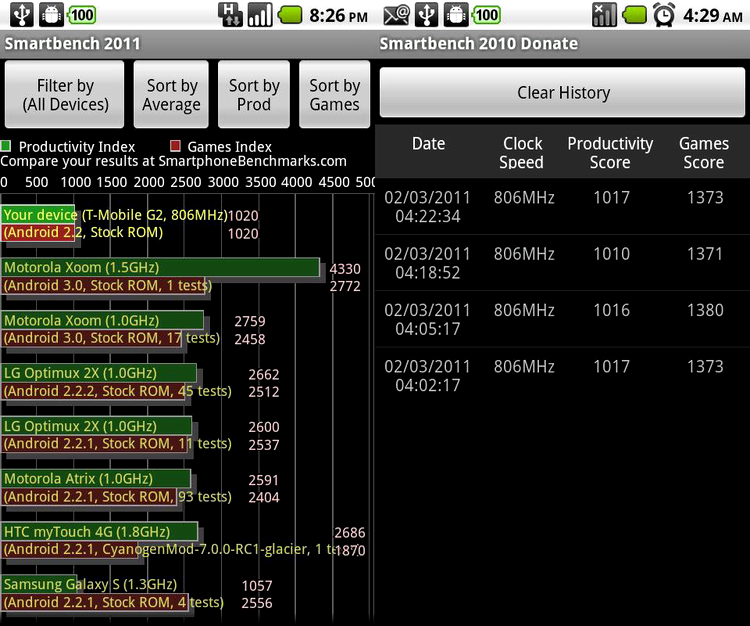Select Android 2.2.1 Stock ROM 4 tests bar
Screen dimensions: 750x626
coord(95,602)
